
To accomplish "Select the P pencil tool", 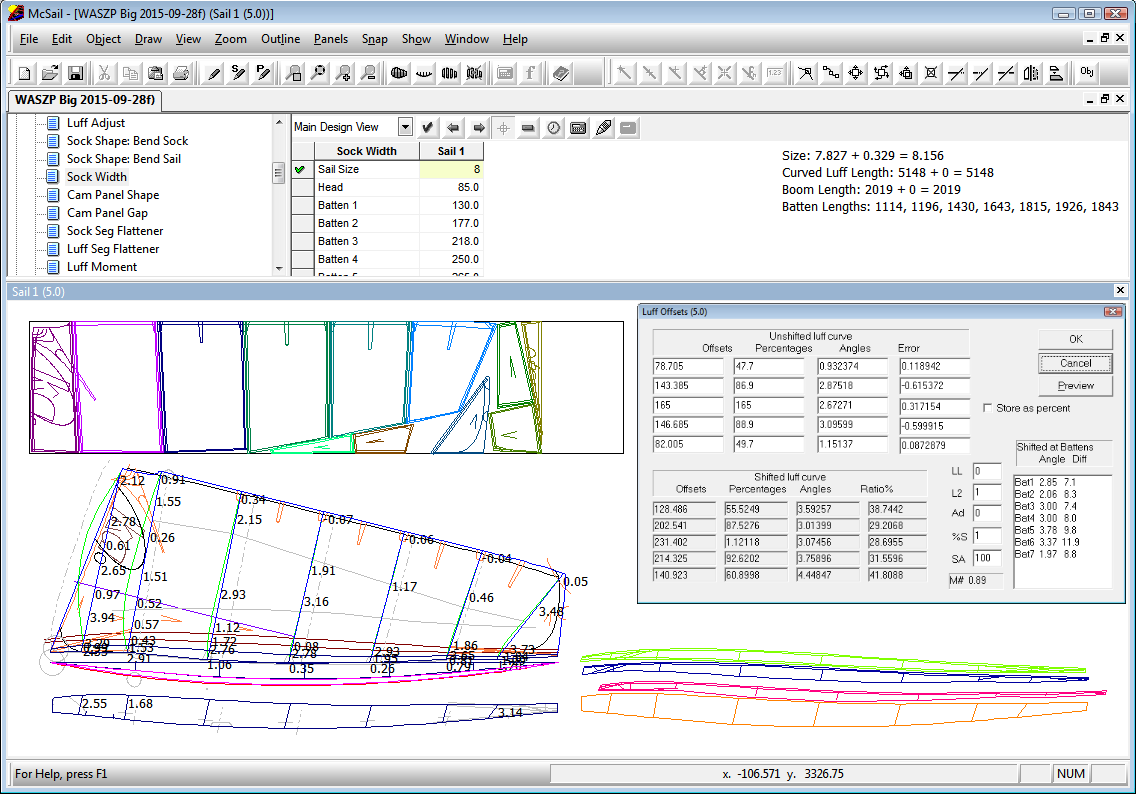I will tap(264, 73).
